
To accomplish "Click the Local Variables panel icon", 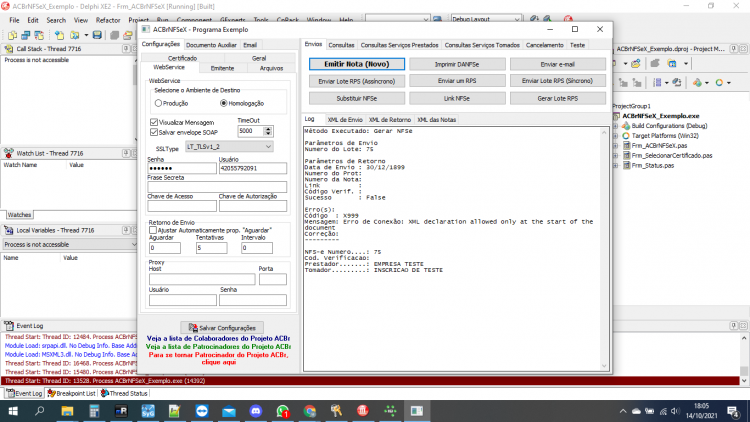I will pyautogui.click(x=9, y=230).
